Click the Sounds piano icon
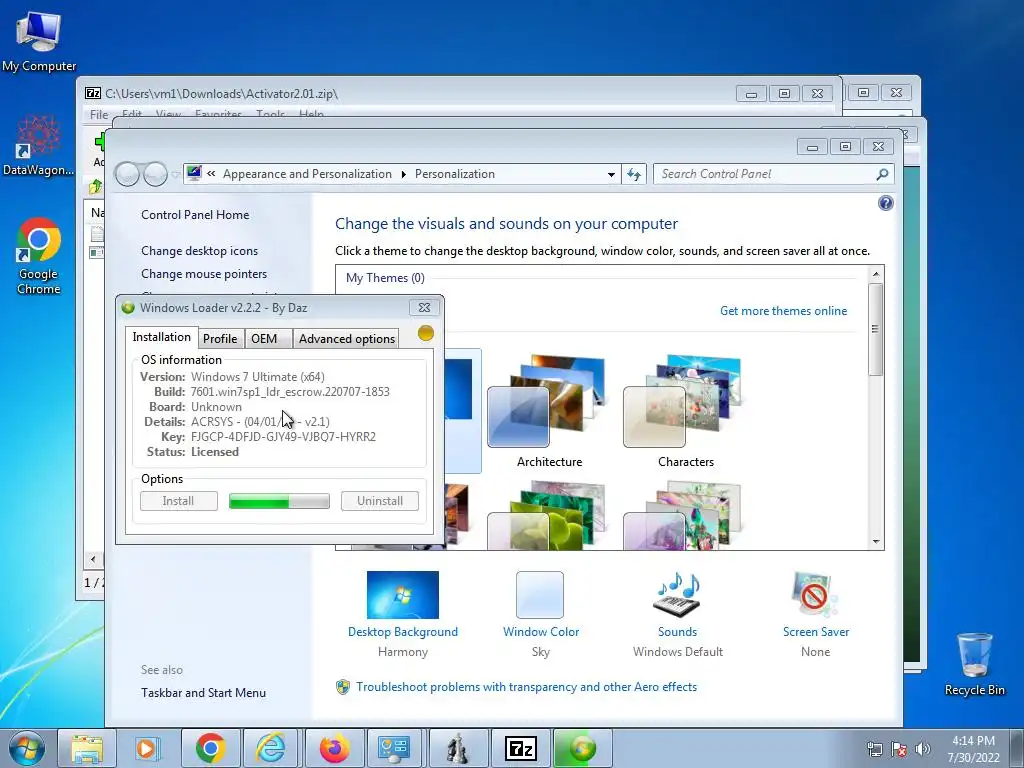The height and width of the screenshot is (768, 1024). pyautogui.click(x=677, y=595)
